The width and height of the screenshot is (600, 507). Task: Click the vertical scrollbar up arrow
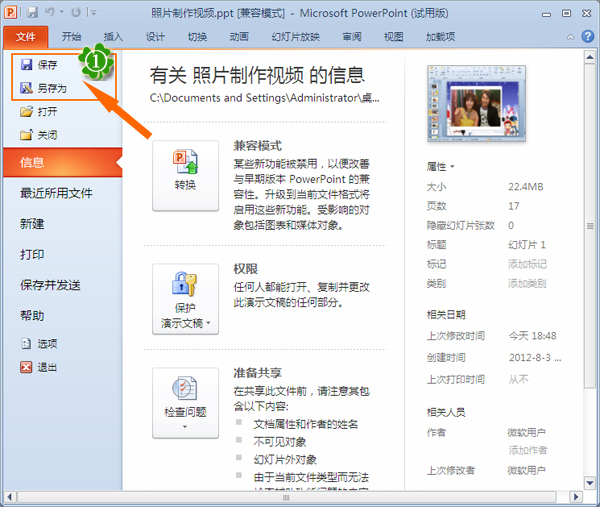pos(590,58)
